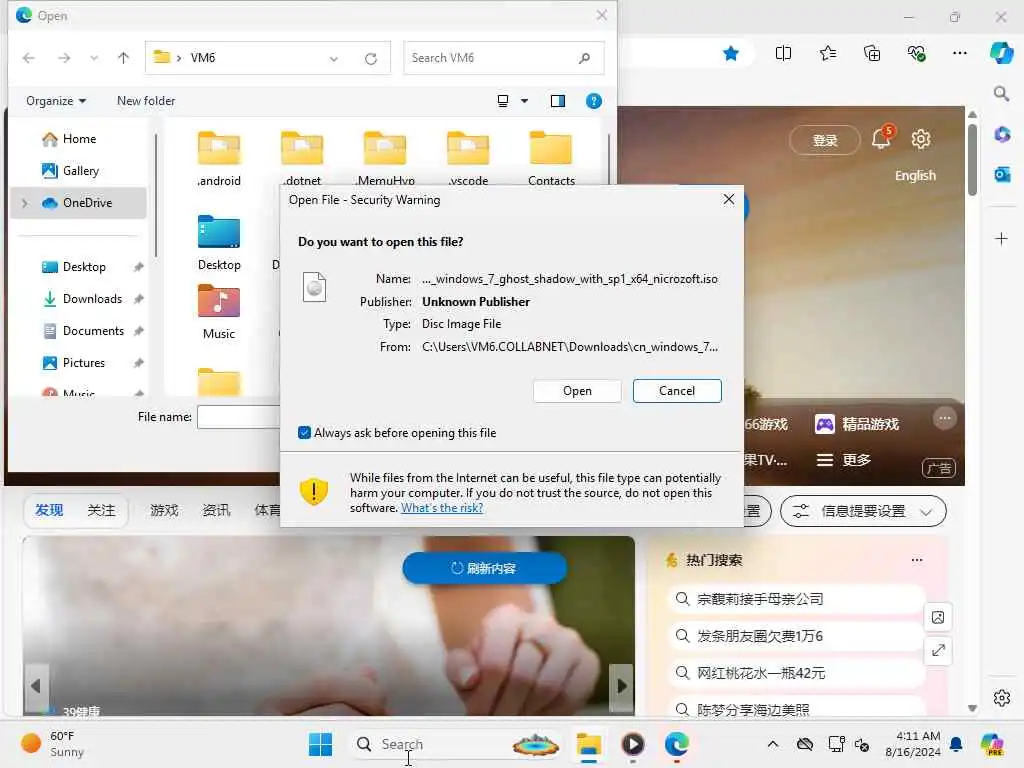Open Documents in the navigation pane
Image resolution: width=1024 pixels, height=768 pixels.
pyautogui.click(x=92, y=331)
